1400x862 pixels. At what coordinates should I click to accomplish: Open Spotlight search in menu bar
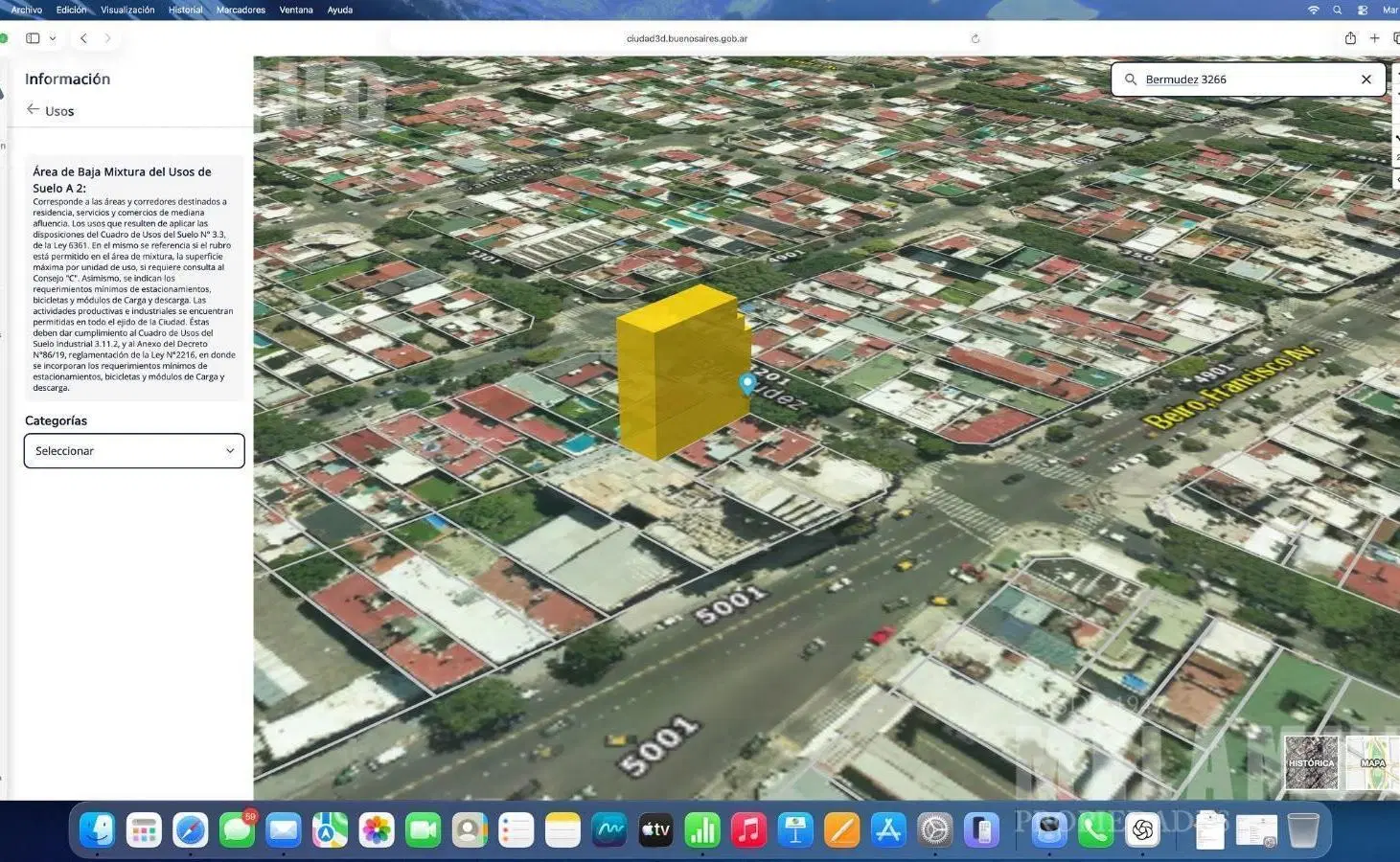pos(1337,10)
